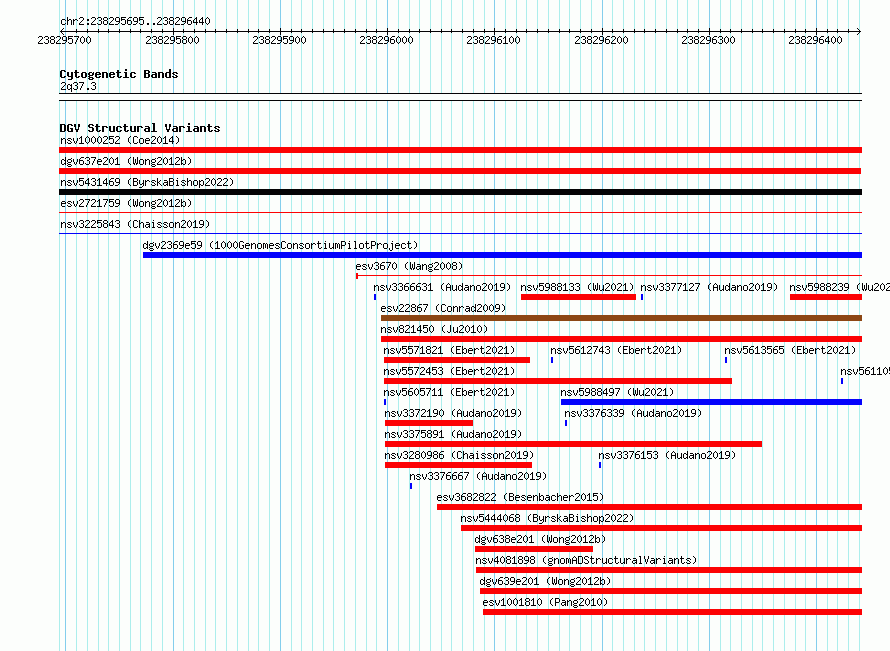The height and width of the screenshot is (651, 890).
Task: Click the DGV Structural Variants track title
Action: pos(140,128)
